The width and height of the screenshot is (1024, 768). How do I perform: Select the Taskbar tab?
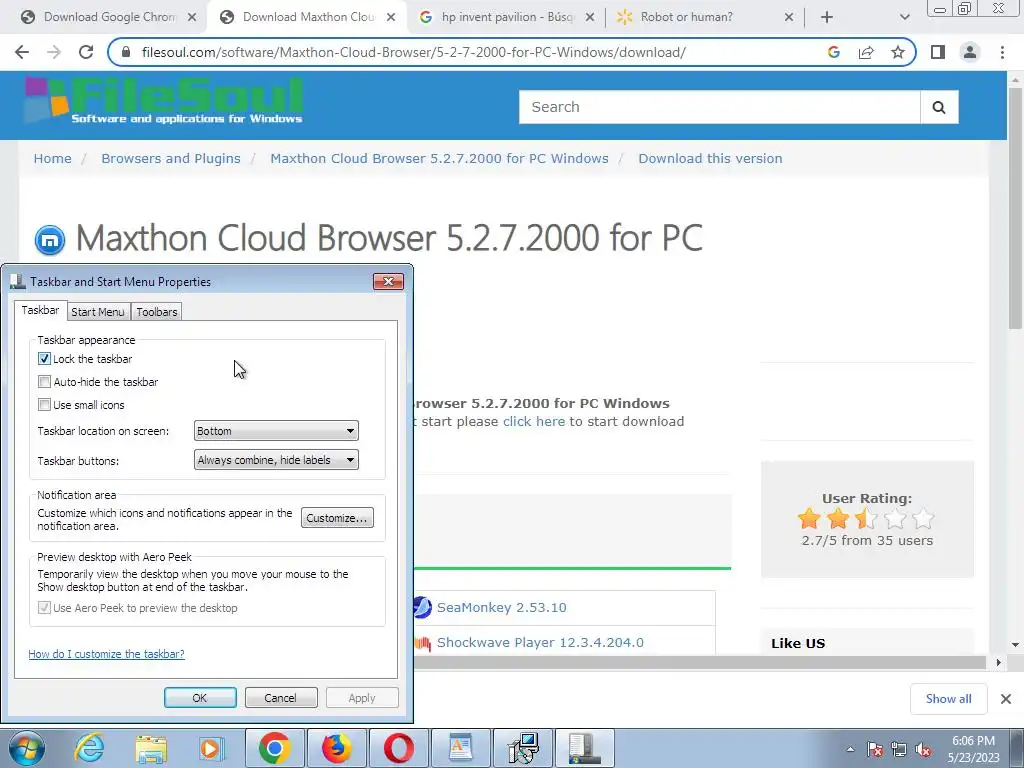pyautogui.click(x=40, y=310)
